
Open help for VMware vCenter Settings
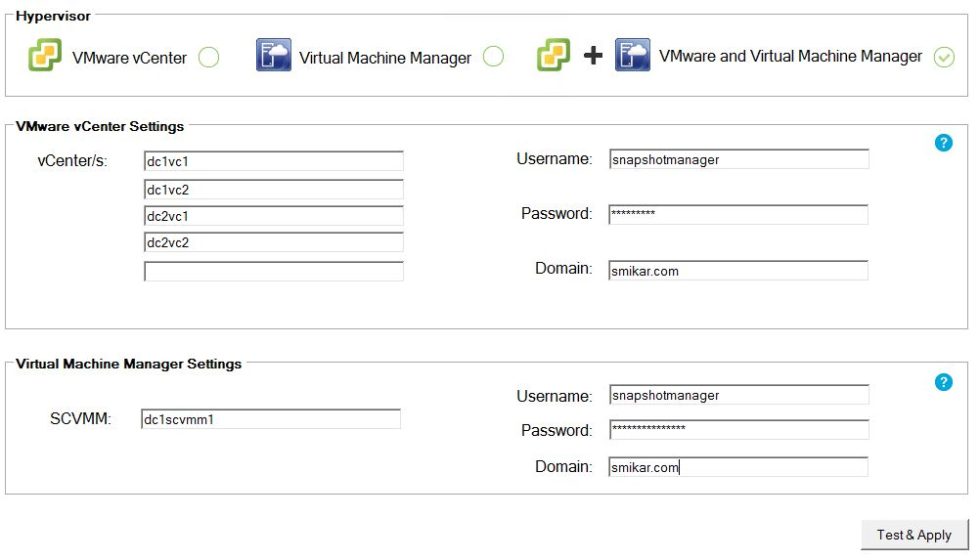(942, 143)
